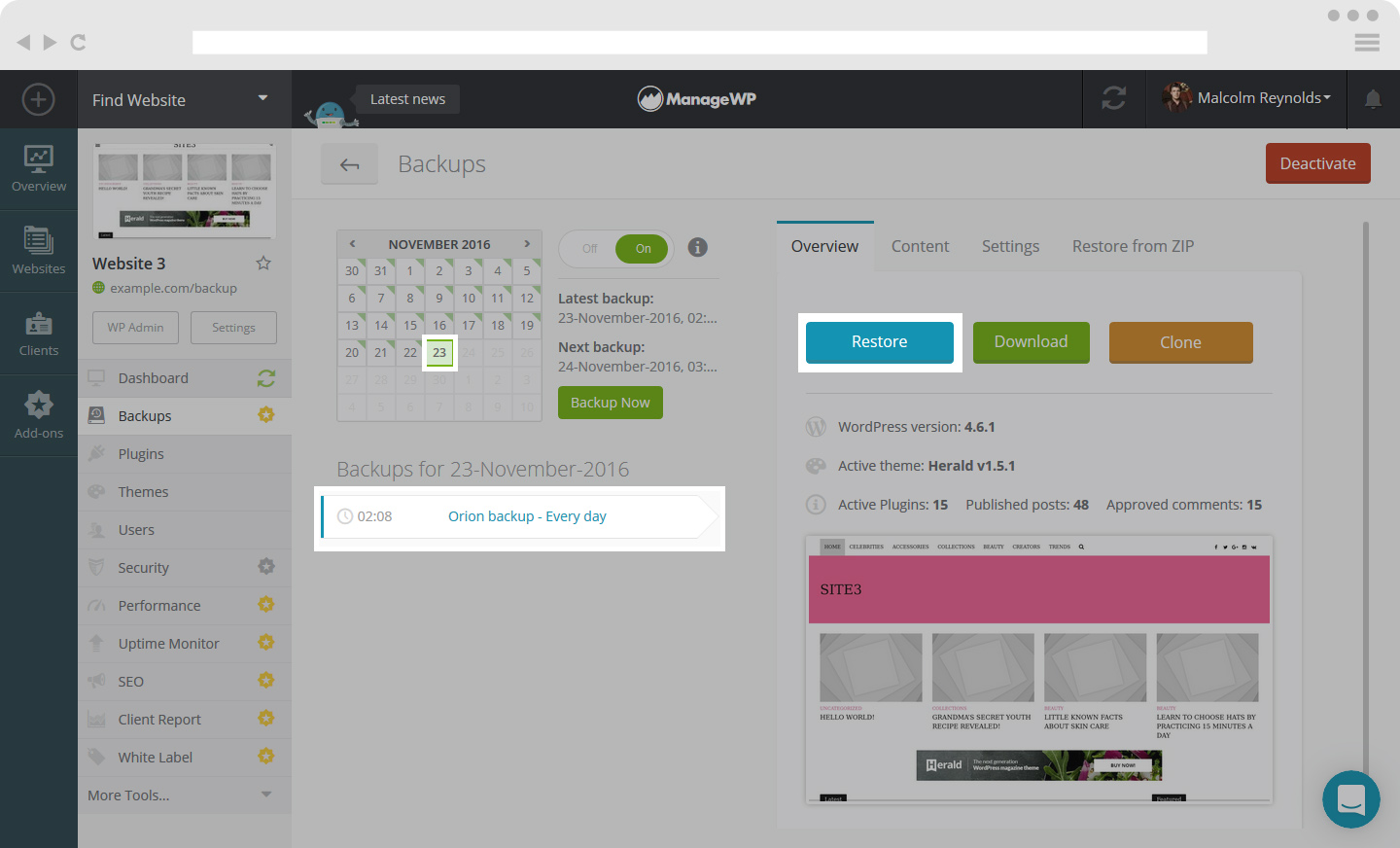Open the notifications bell
This screenshot has width=1400, height=848.
pyautogui.click(x=1373, y=98)
